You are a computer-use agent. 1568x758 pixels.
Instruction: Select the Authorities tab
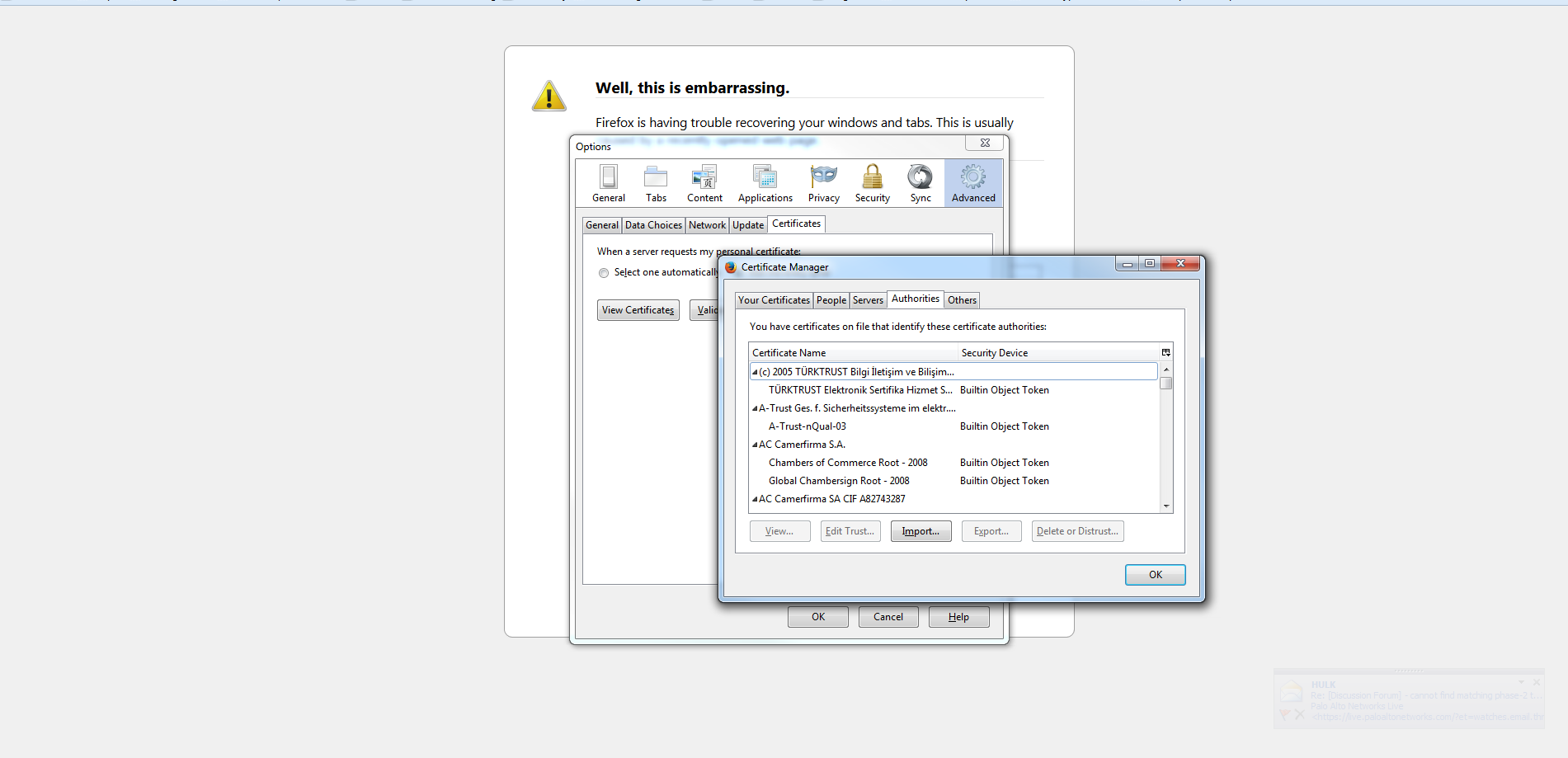point(916,299)
